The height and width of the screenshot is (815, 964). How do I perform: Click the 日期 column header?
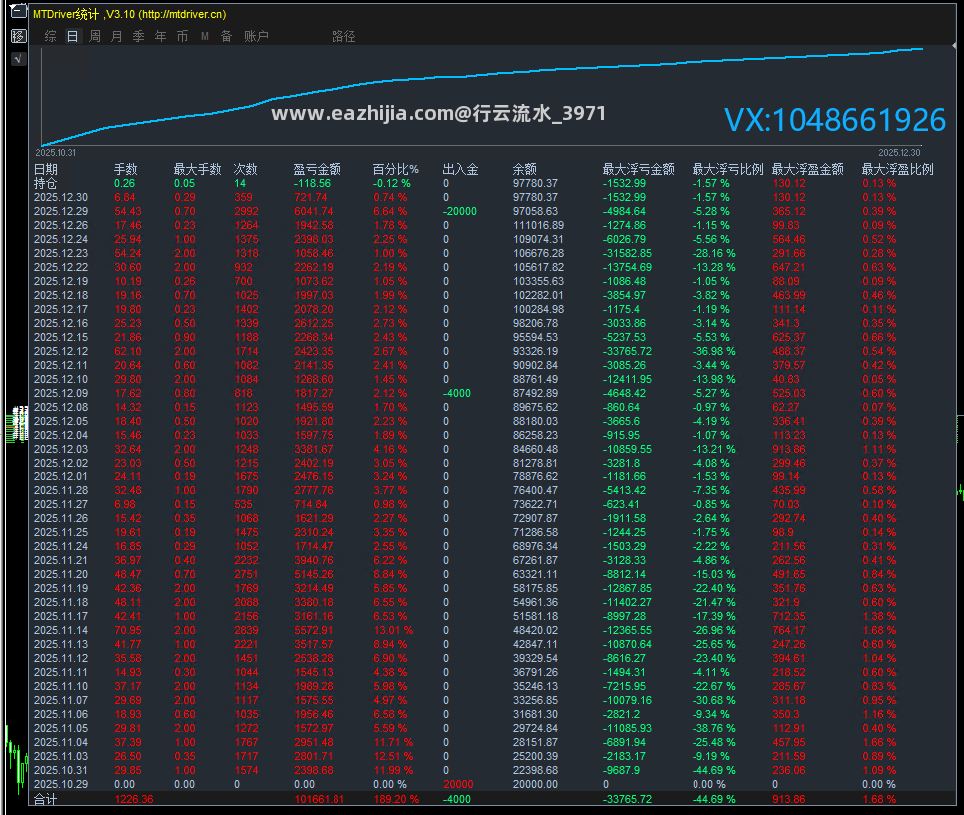pos(45,170)
